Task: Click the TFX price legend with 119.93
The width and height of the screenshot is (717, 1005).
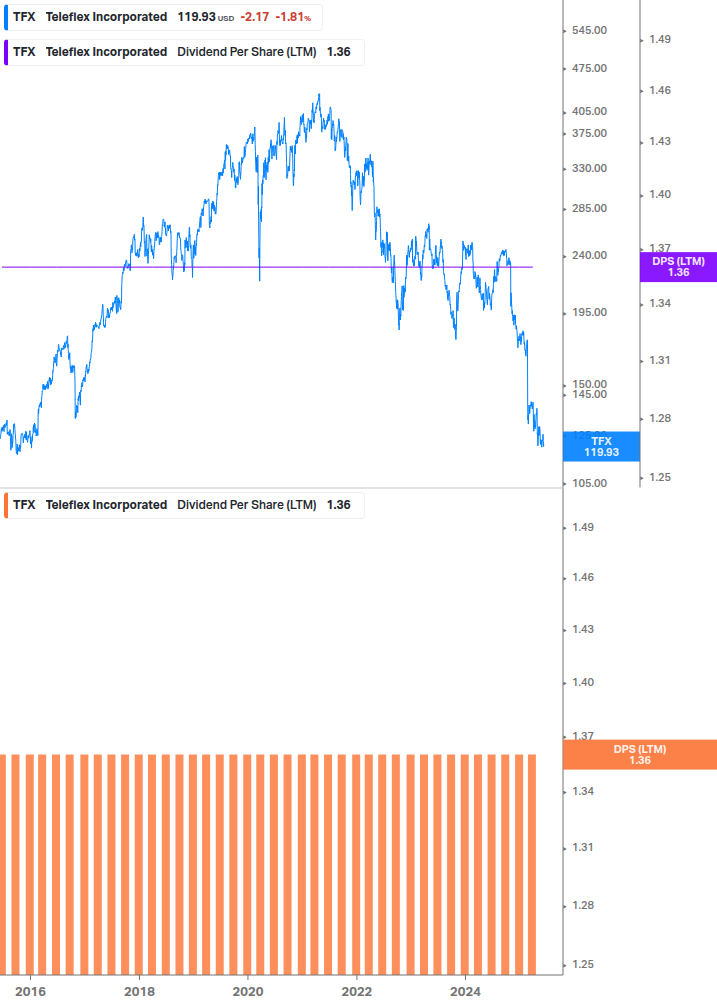Action: tap(163, 17)
